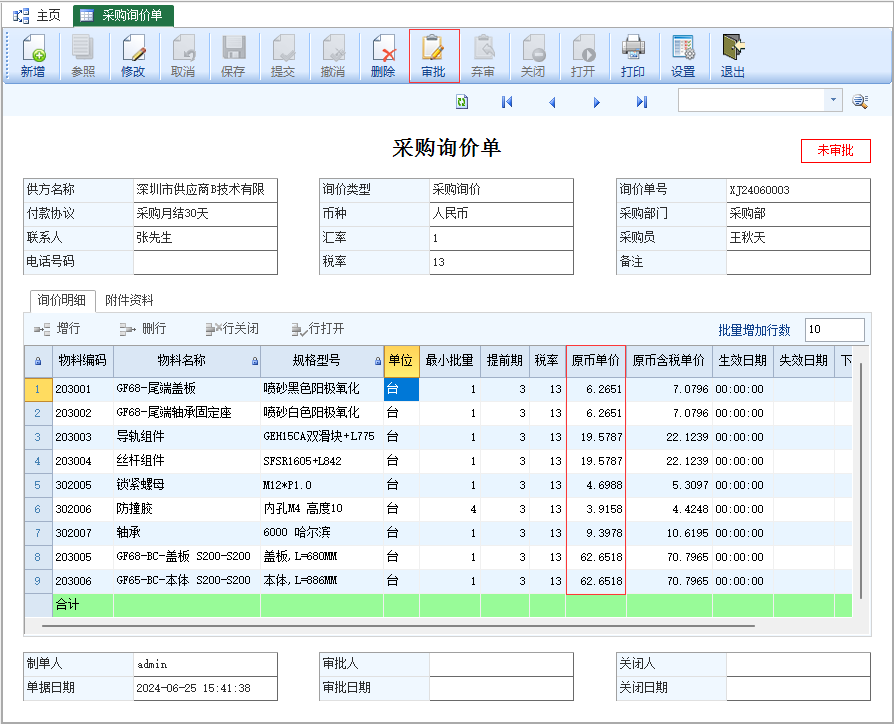Open the 规格型号 column filter arrow

[377, 361]
